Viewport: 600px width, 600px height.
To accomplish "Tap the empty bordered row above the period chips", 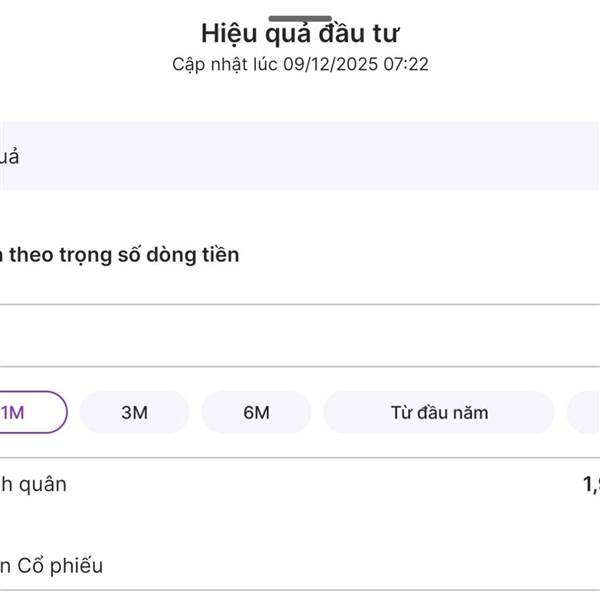I will tap(300, 336).
